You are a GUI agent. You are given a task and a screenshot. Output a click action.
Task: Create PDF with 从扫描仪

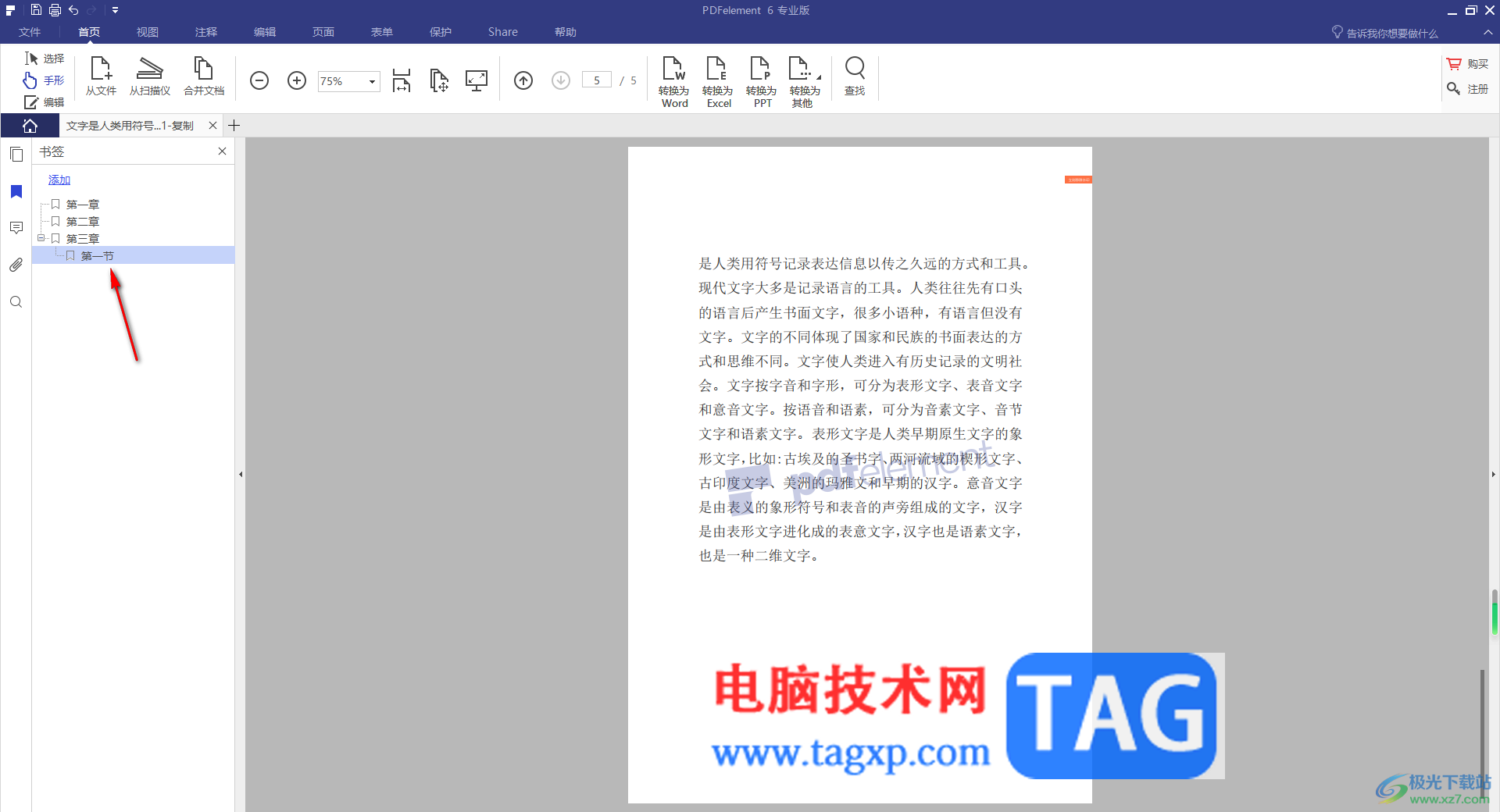click(150, 77)
